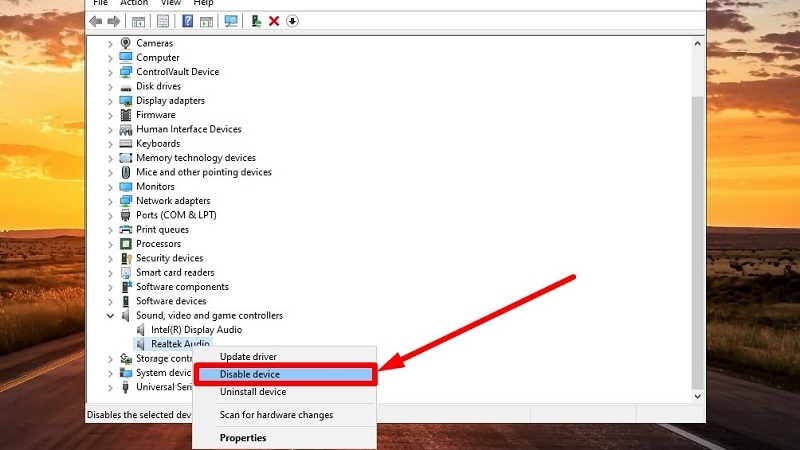This screenshot has height=450, width=800.
Task: Select the Network adapters icon
Action: point(126,201)
